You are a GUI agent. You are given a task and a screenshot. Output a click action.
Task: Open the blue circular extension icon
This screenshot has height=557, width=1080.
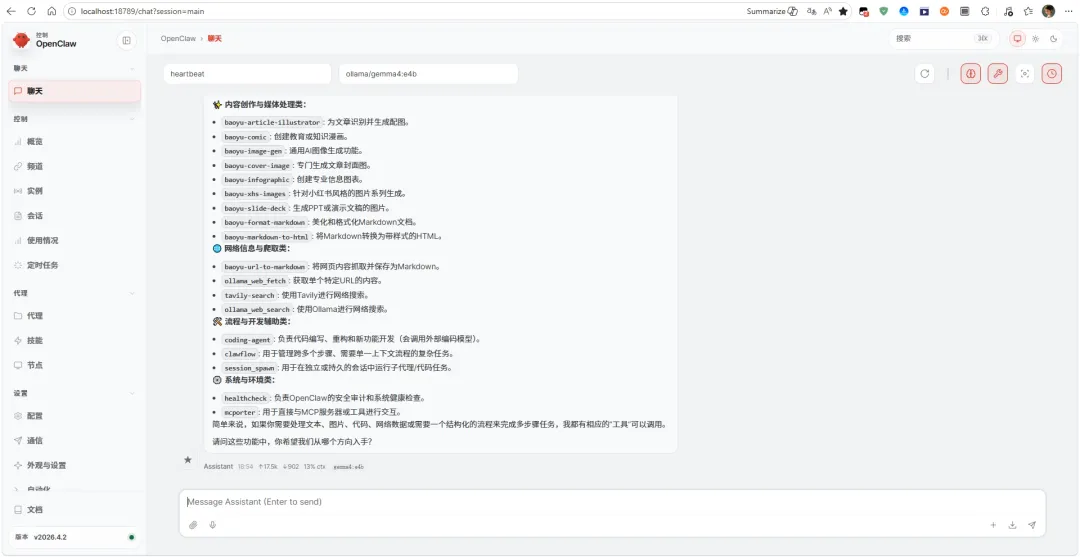[904, 11]
